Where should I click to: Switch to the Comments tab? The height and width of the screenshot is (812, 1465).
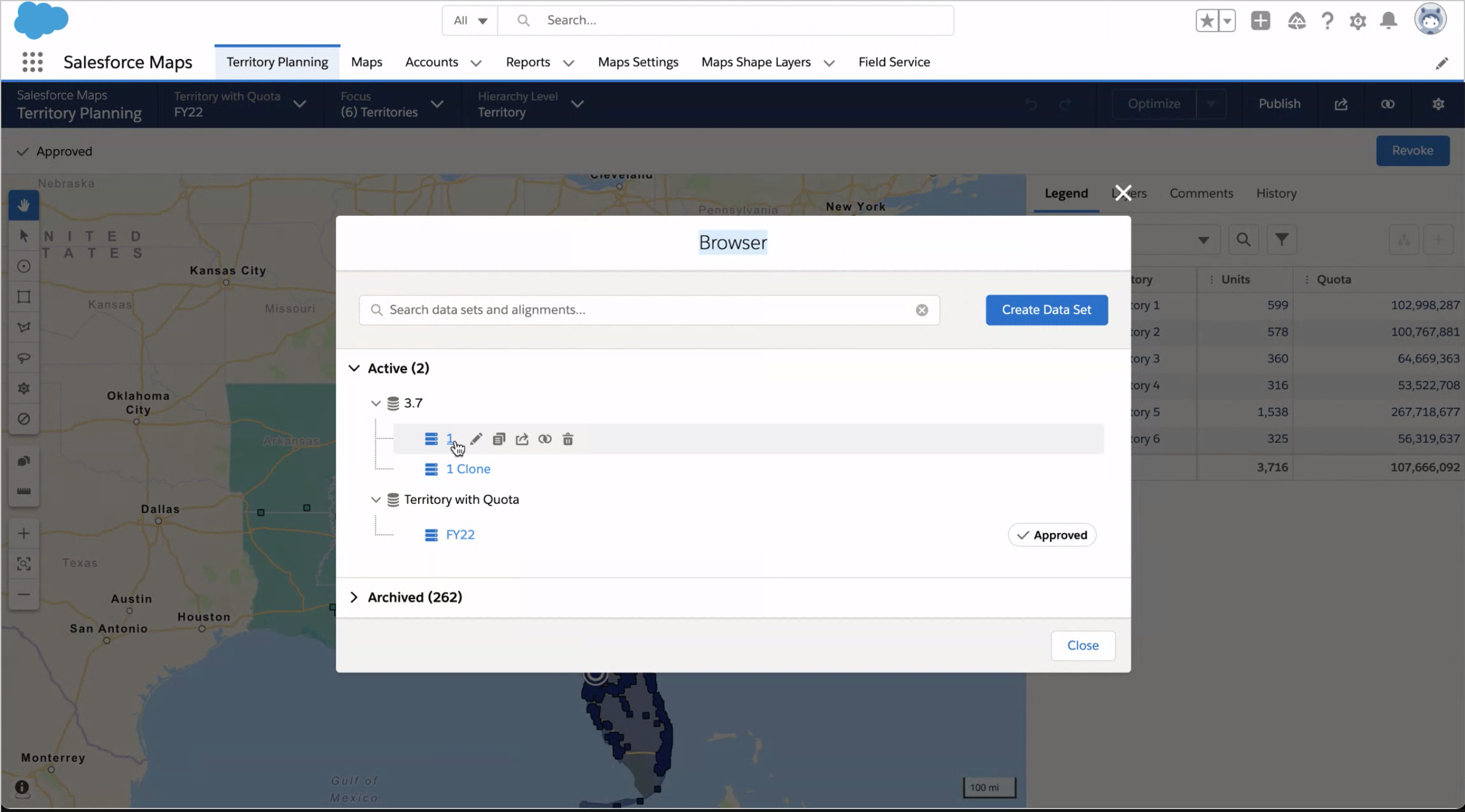(x=1201, y=193)
